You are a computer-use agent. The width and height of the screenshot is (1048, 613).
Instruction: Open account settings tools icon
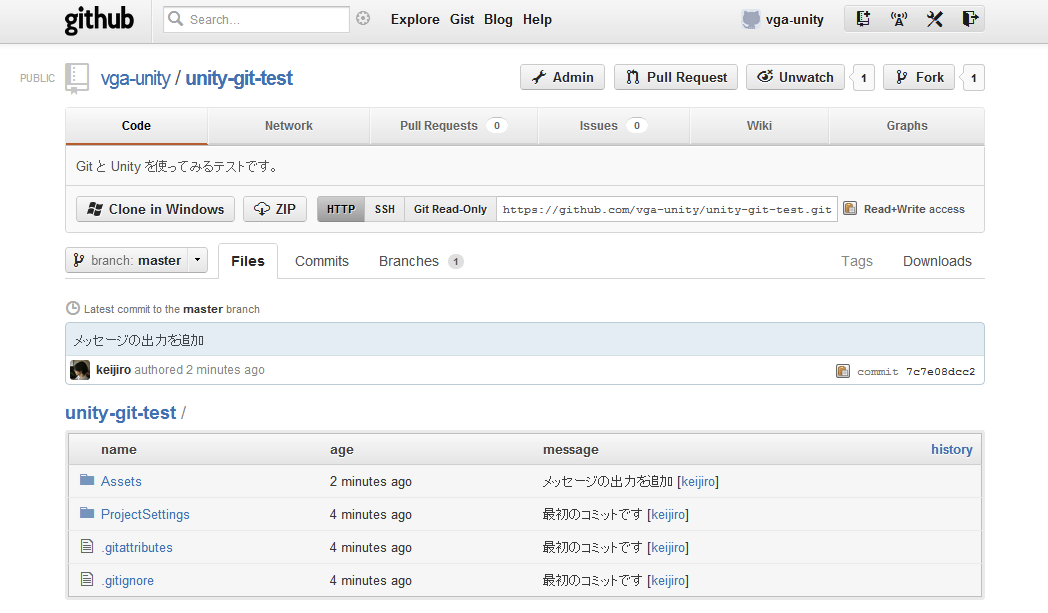pos(934,19)
